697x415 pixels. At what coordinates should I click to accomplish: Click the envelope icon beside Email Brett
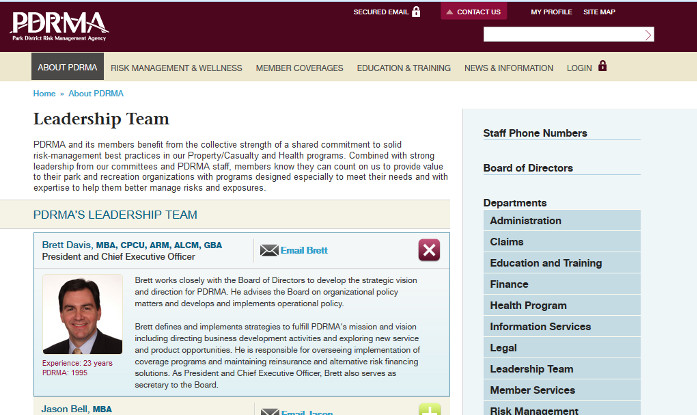point(269,250)
